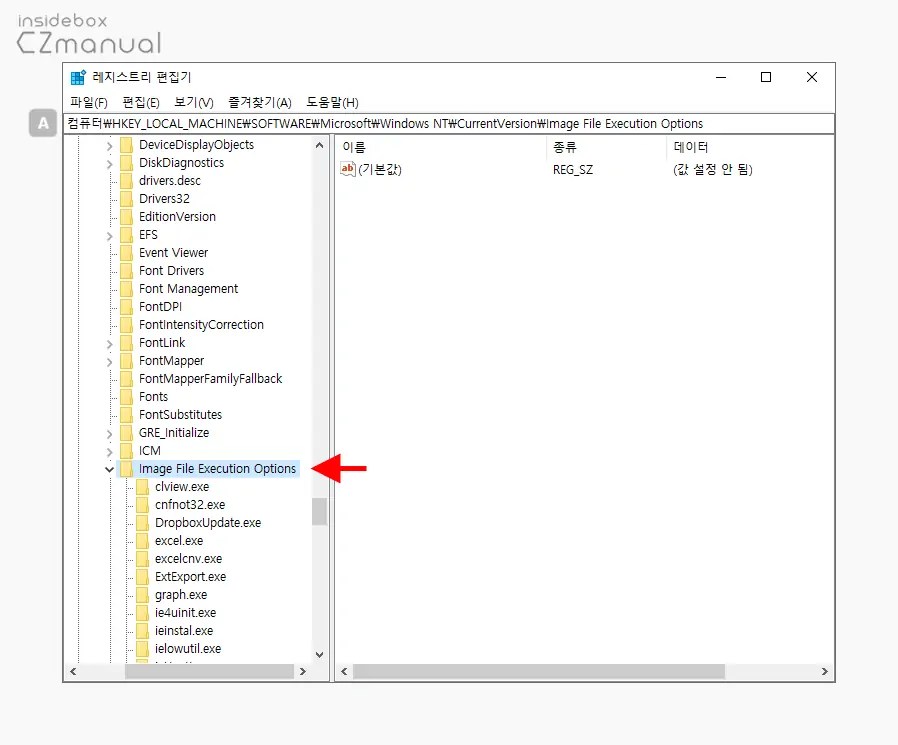Click the tree pane scroll left arrow
This screenshot has width=898, height=745.
73,671
